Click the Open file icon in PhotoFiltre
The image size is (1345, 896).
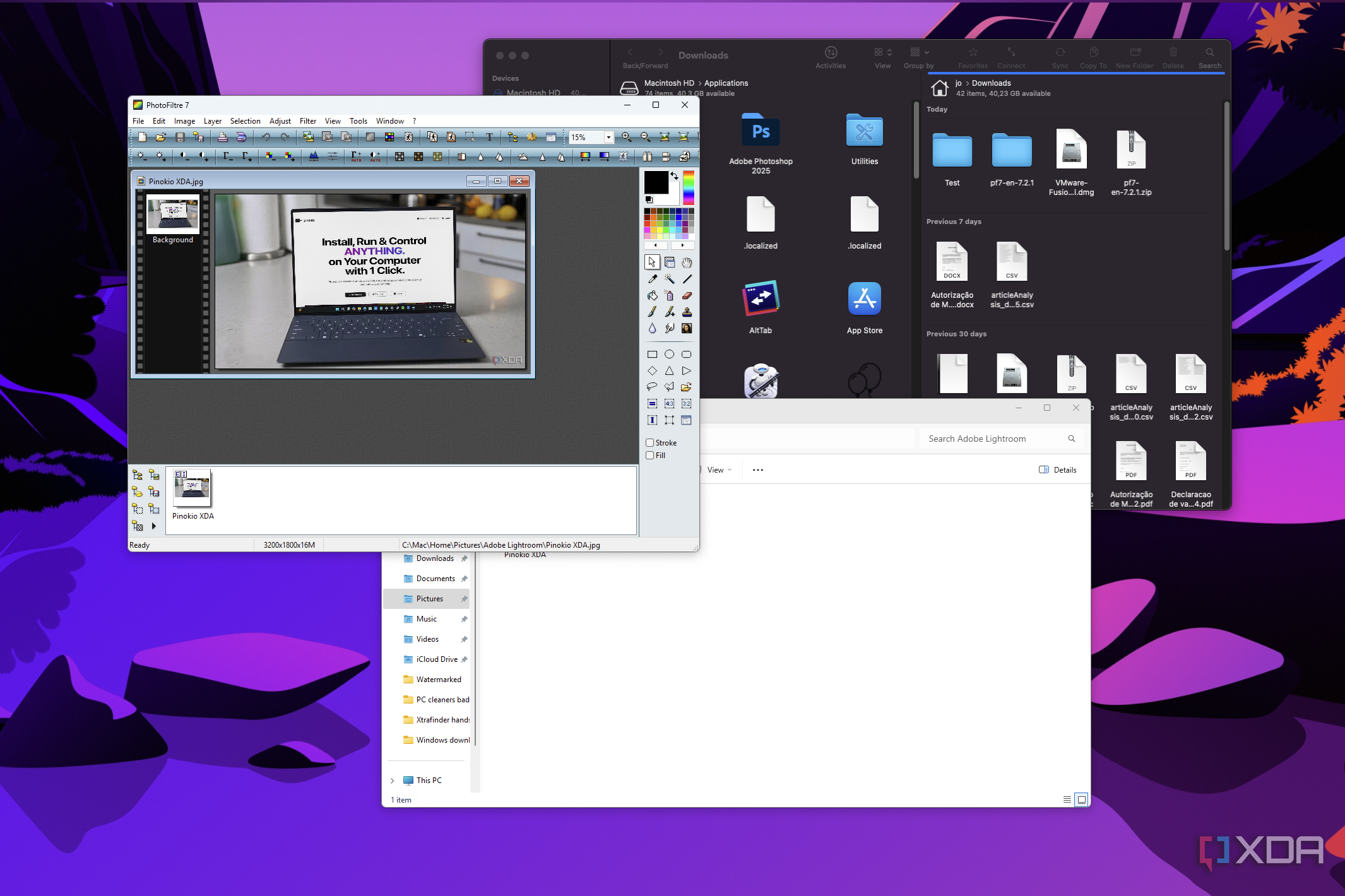point(161,137)
